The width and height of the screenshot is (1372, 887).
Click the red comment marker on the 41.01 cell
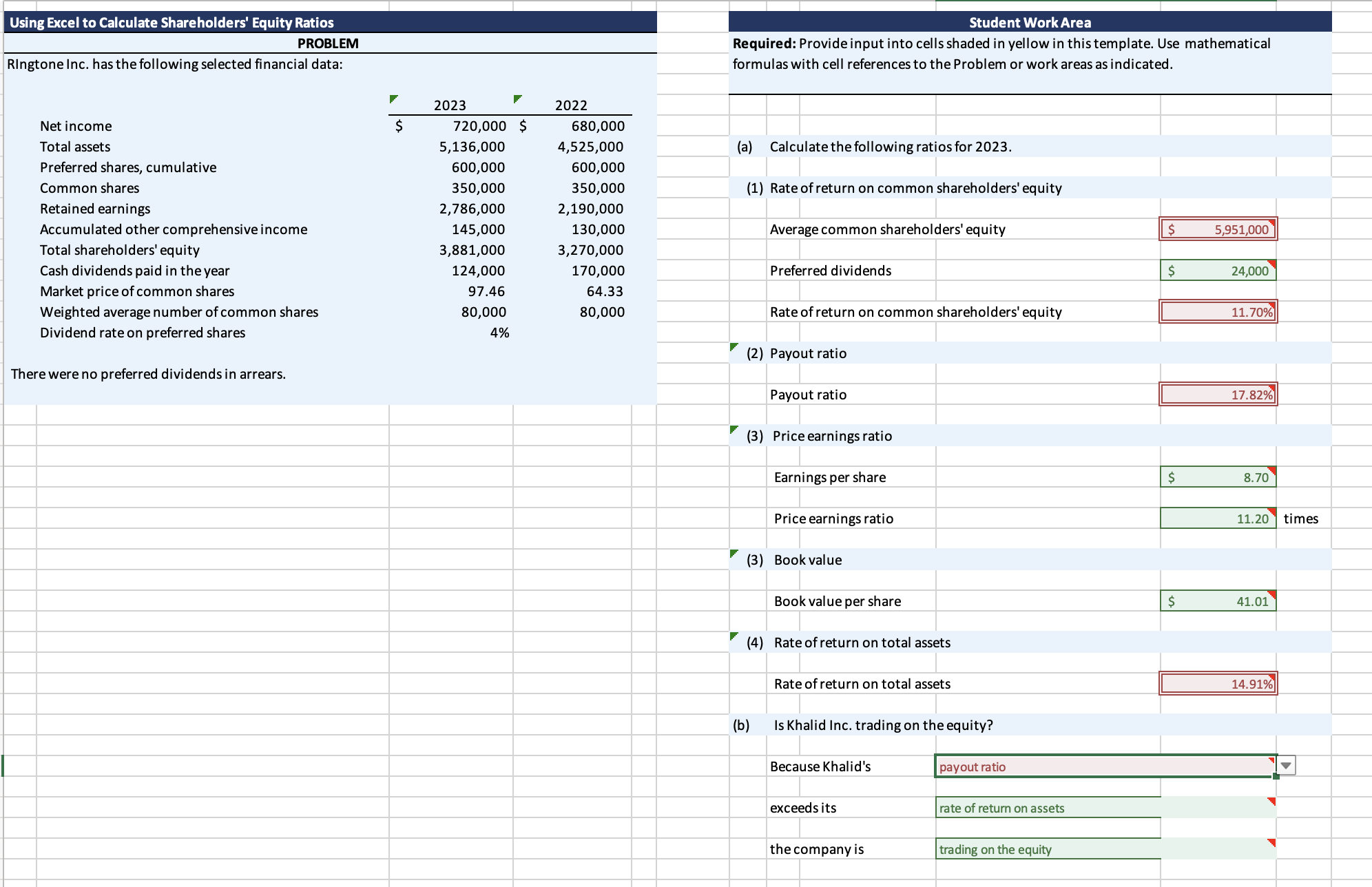coord(1272,594)
